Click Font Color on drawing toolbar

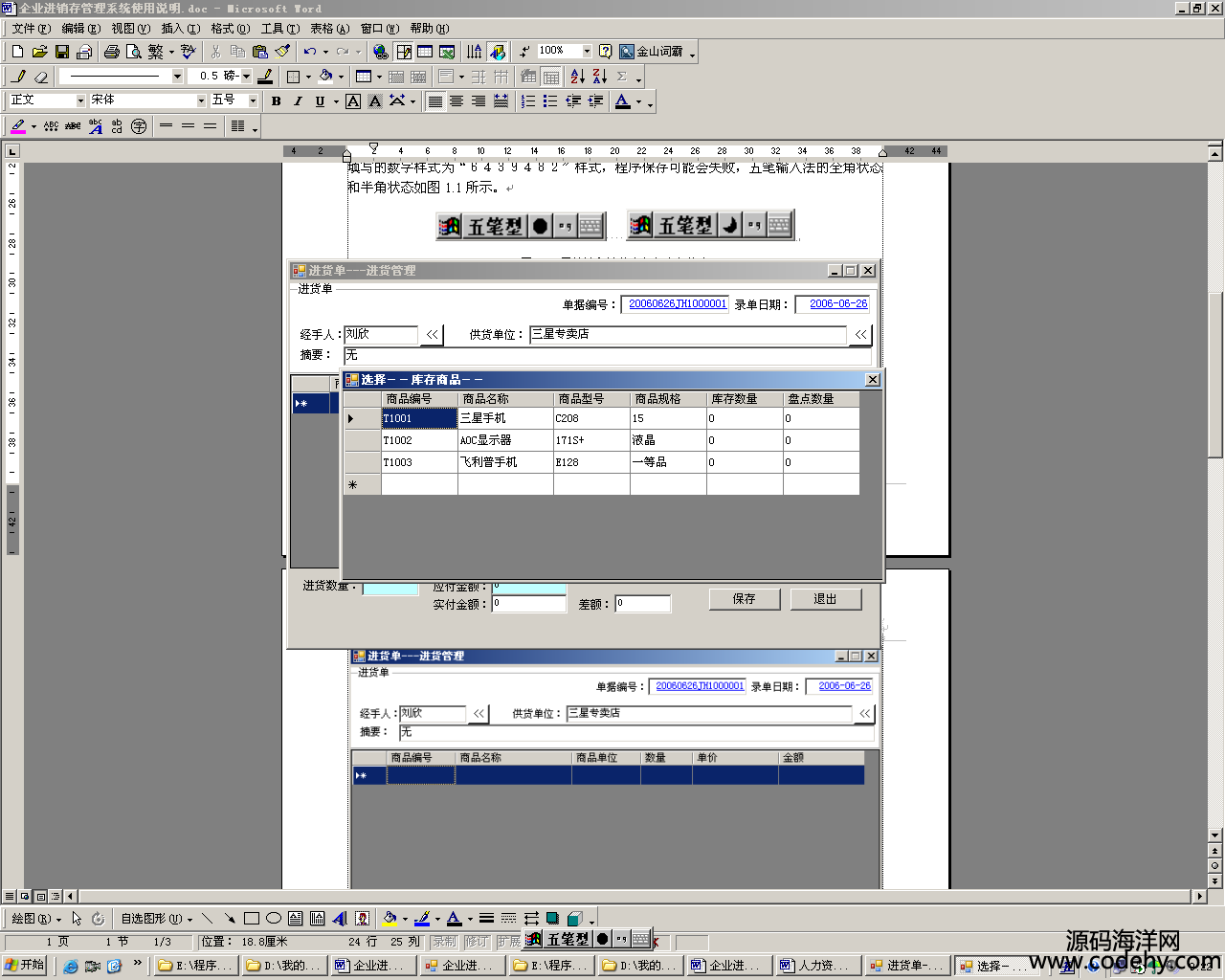[455, 919]
